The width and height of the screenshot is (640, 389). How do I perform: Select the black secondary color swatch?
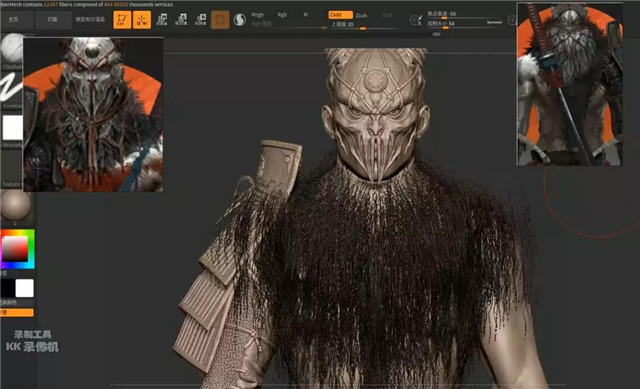click(7, 288)
